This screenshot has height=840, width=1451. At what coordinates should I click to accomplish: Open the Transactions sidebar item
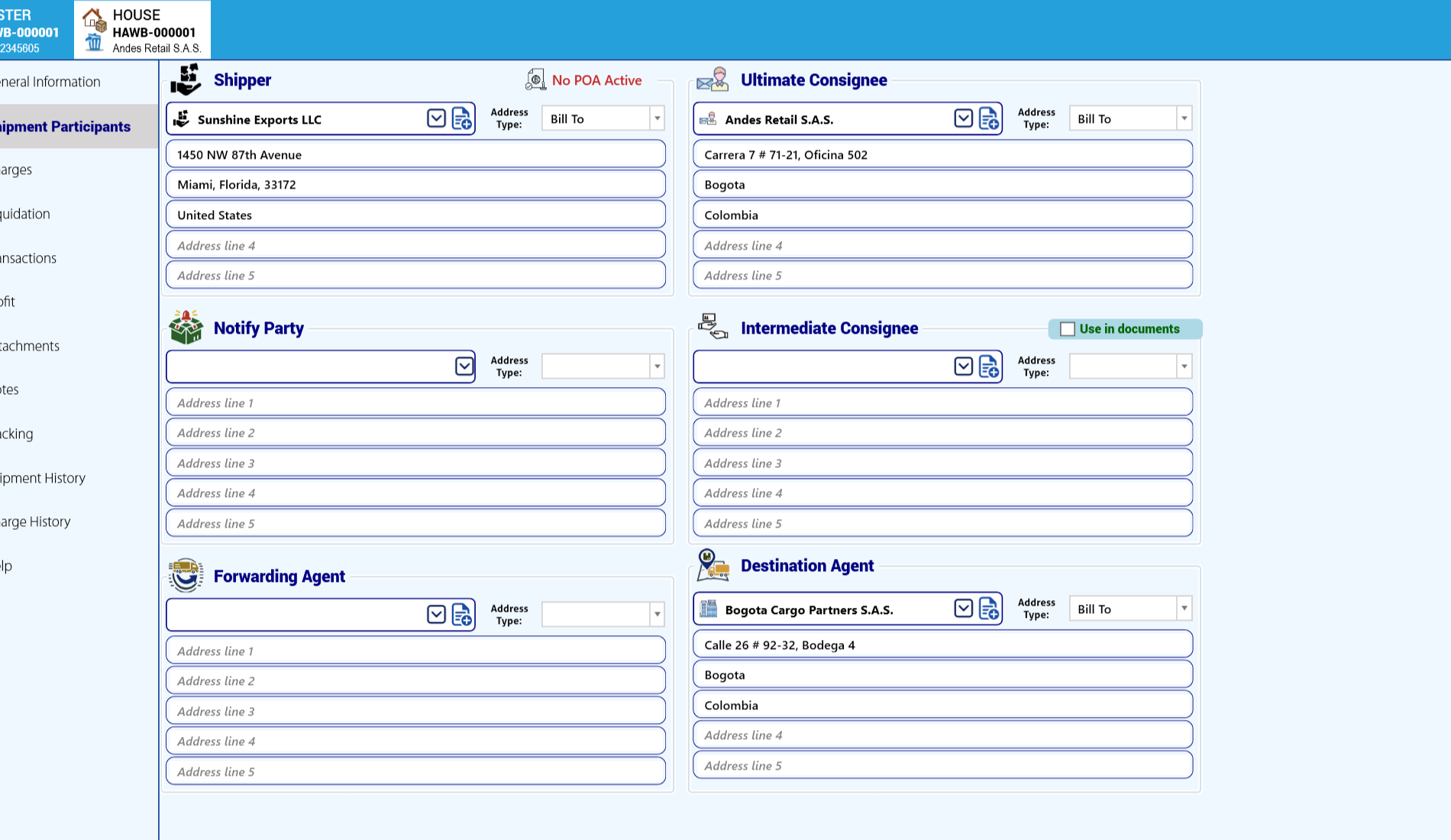[x=79, y=258]
